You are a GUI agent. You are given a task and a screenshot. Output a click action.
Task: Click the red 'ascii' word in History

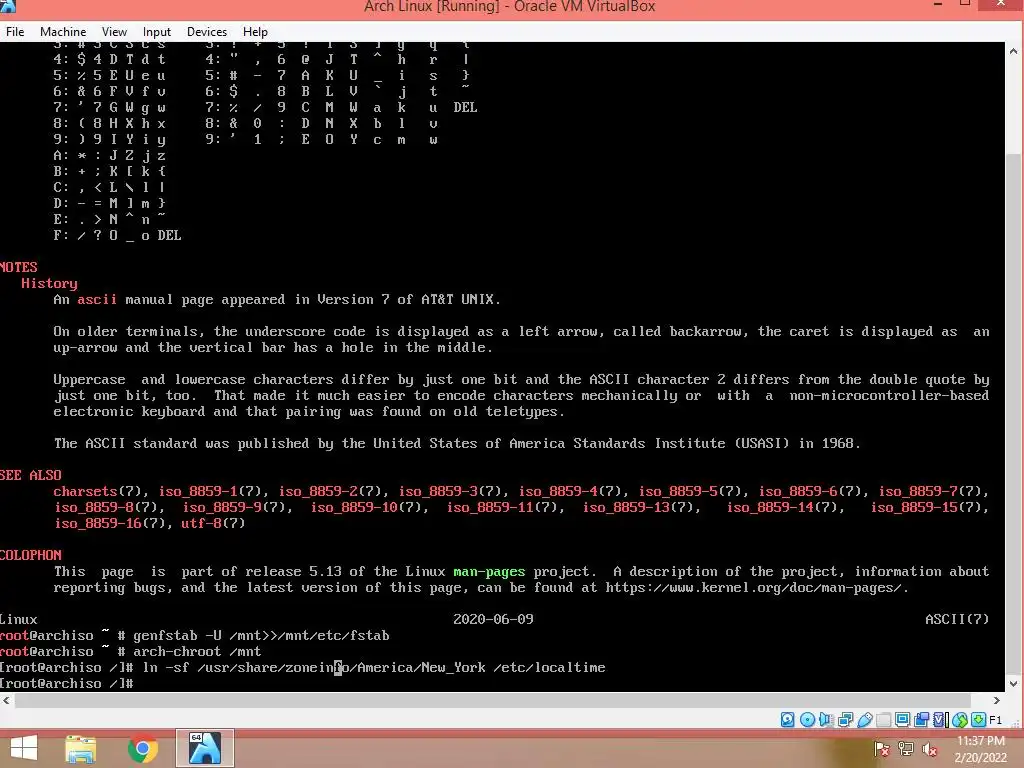[x=97, y=300]
